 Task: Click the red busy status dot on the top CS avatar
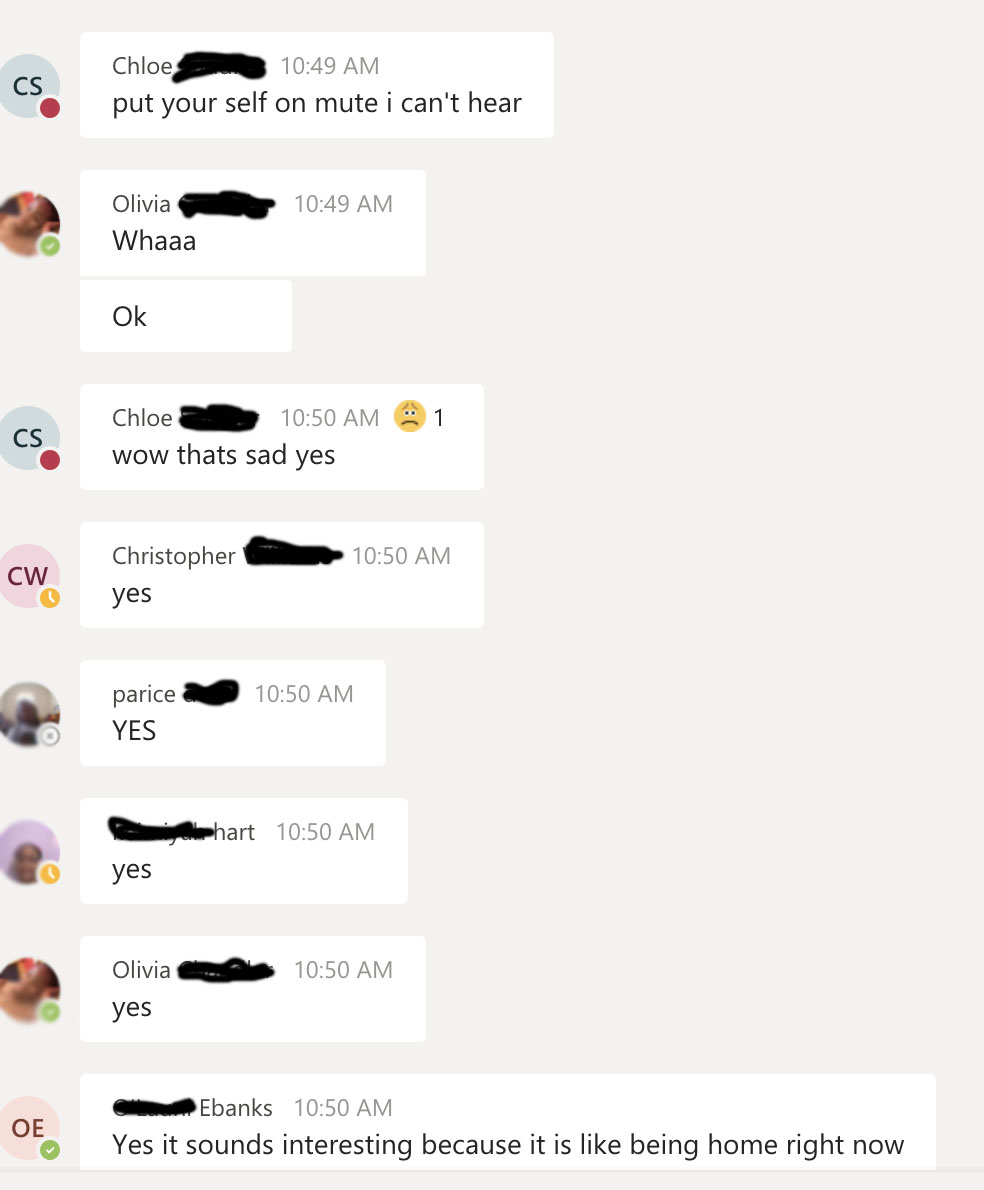click(x=50, y=108)
